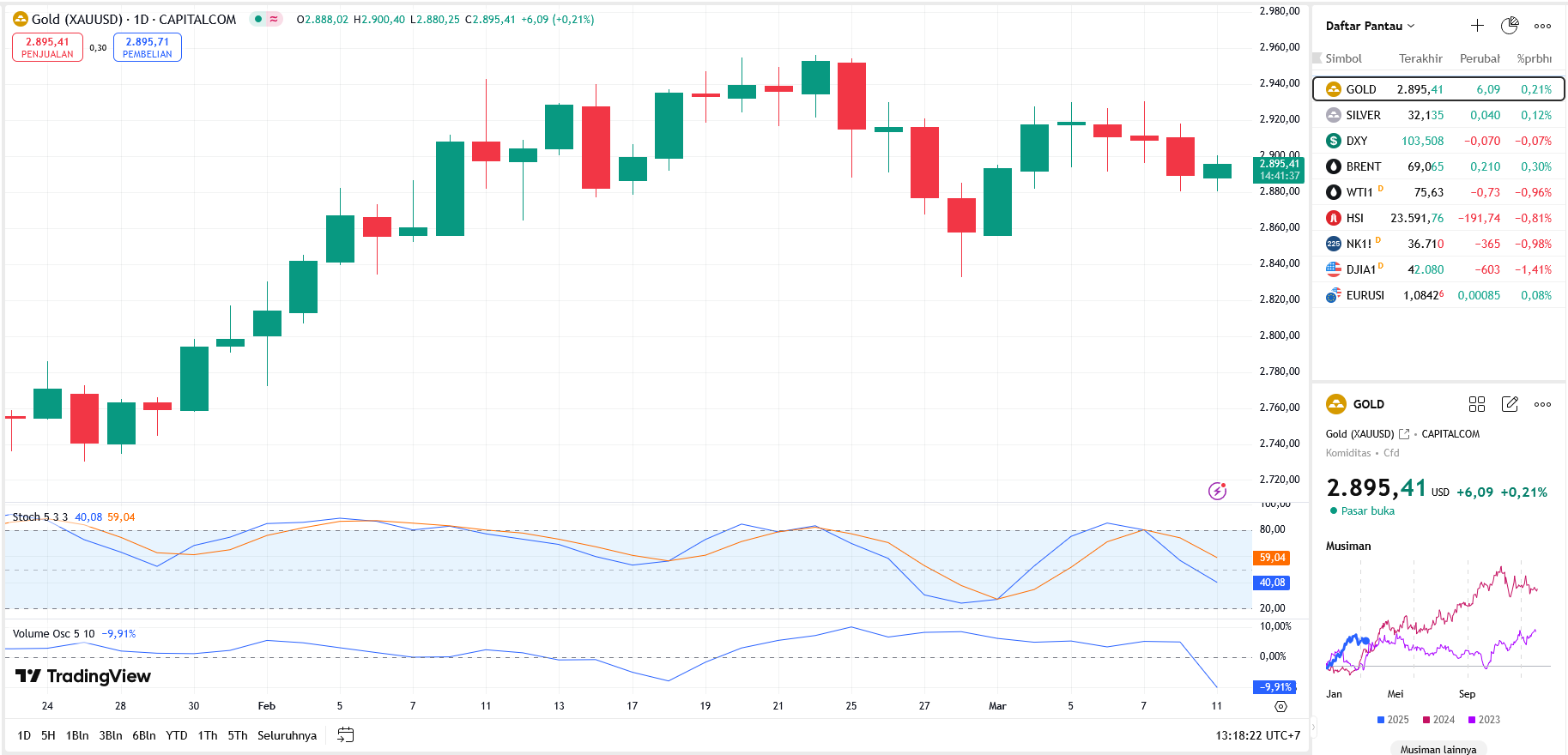Expand the Daftar Pantau watchlist dropdown
Viewport: 1568px width, 755px height.
click(x=1370, y=26)
